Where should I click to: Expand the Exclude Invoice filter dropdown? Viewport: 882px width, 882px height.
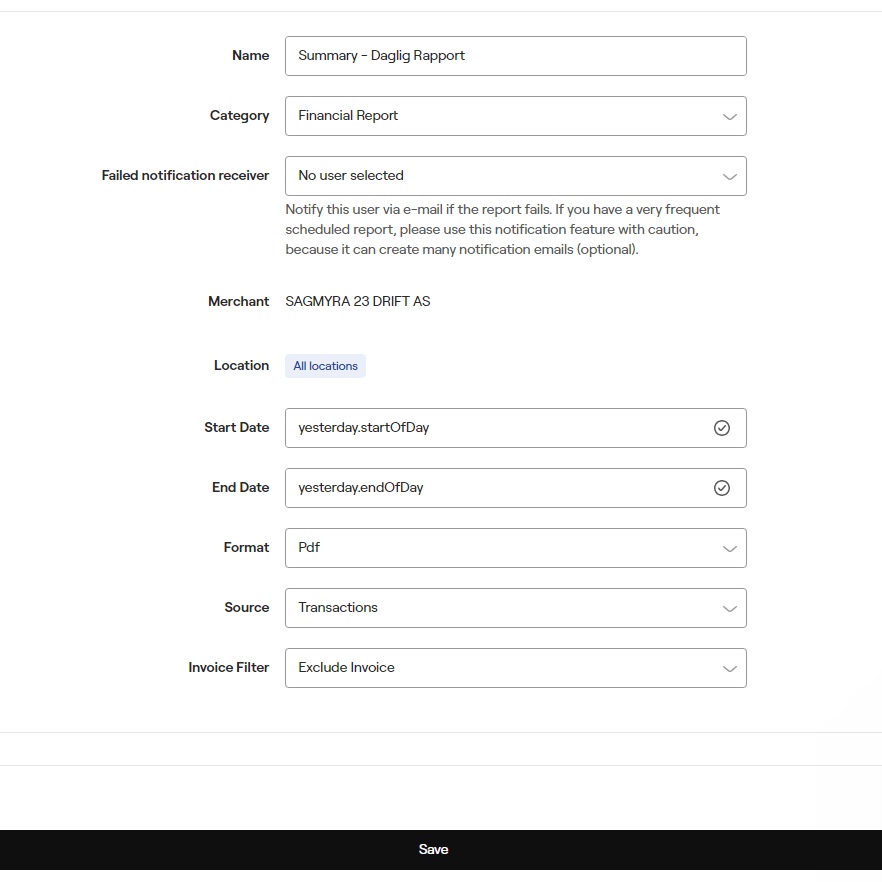click(x=500, y=668)
